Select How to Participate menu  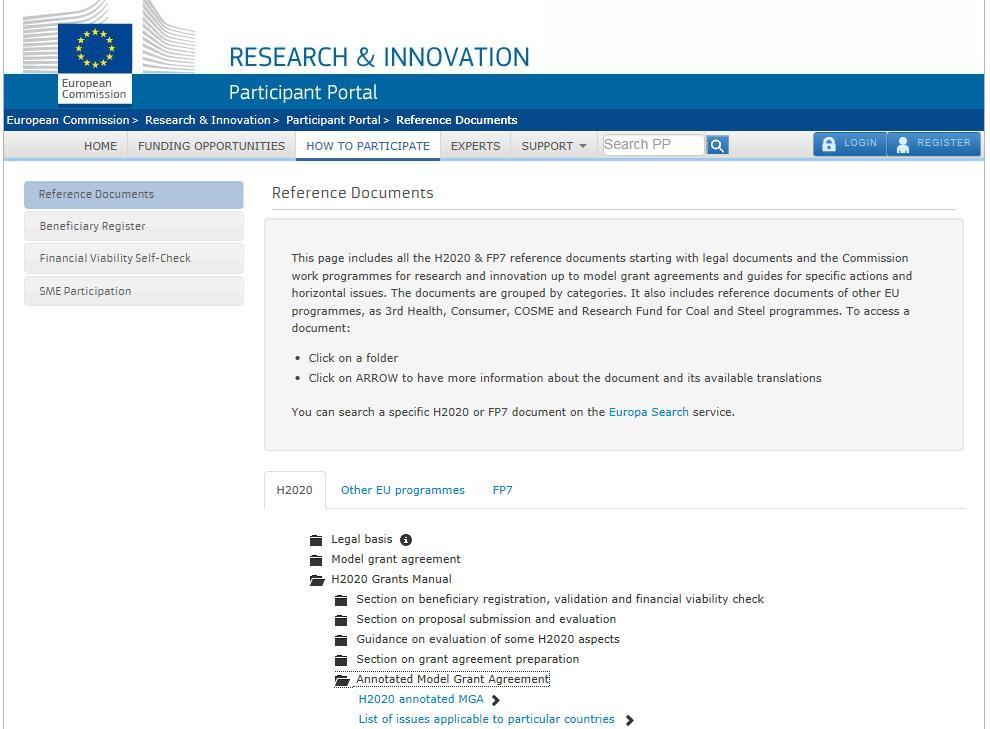pyautogui.click(x=368, y=146)
